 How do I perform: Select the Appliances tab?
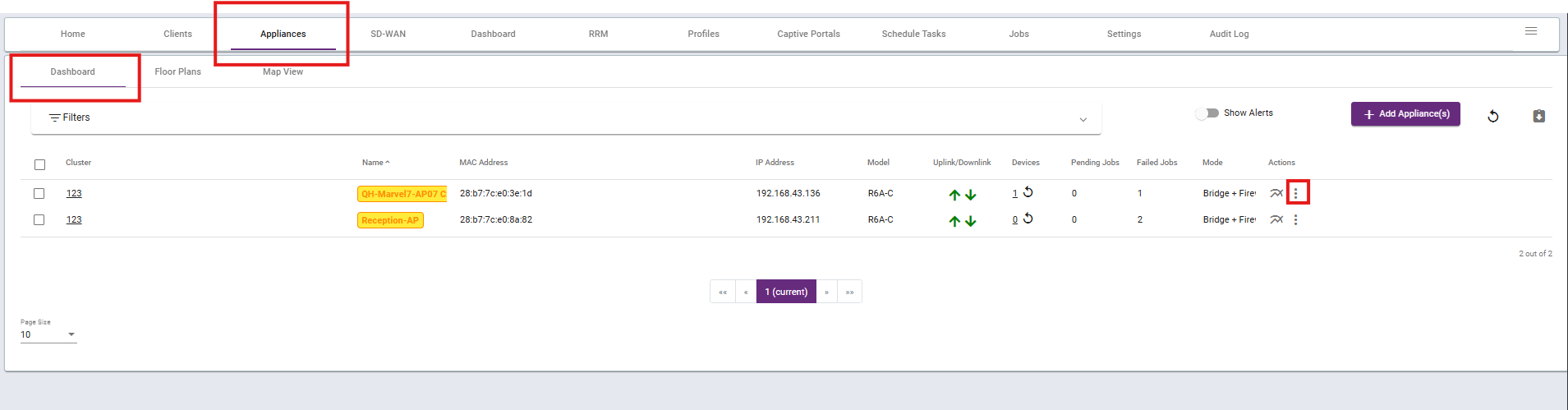coord(283,34)
